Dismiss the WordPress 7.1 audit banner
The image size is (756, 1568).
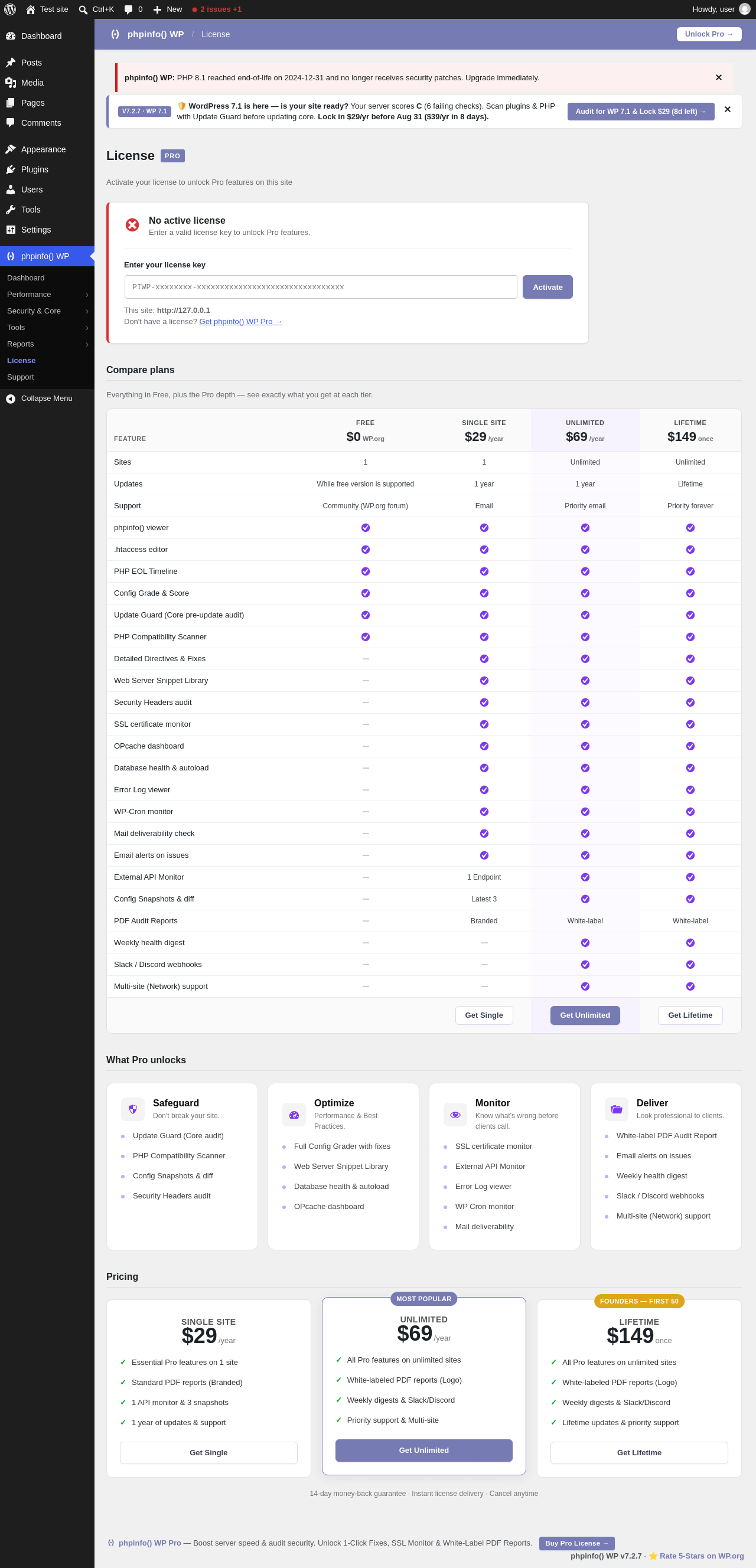pyautogui.click(x=728, y=110)
